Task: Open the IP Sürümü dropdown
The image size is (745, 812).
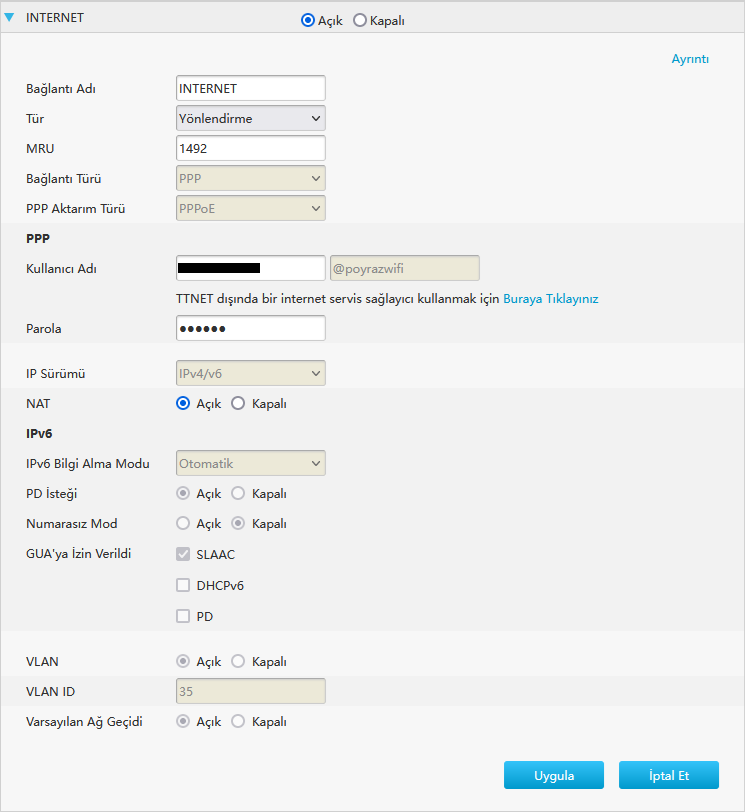Action: [x=251, y=373]
